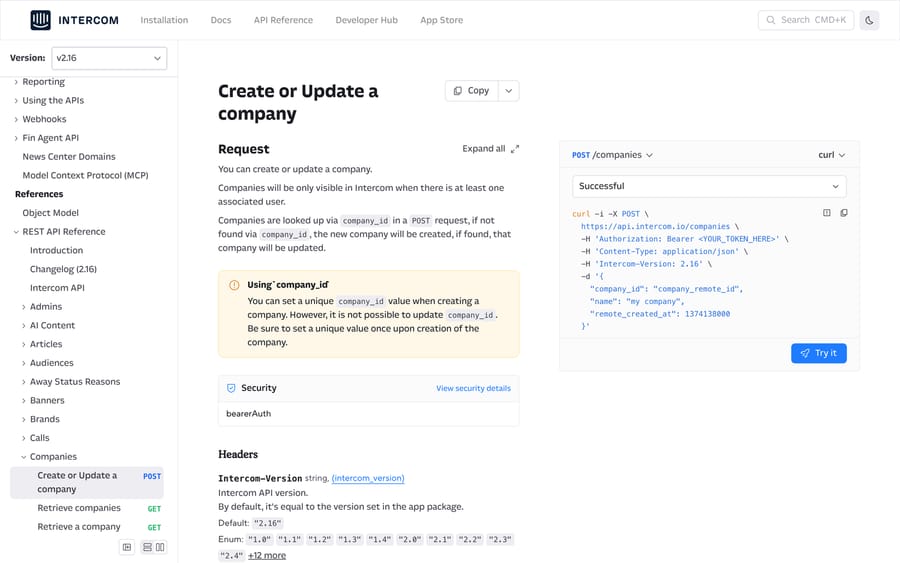Click the warning icon in the company_id note
The height and width of the screenshot is (563, 900).
234,285
